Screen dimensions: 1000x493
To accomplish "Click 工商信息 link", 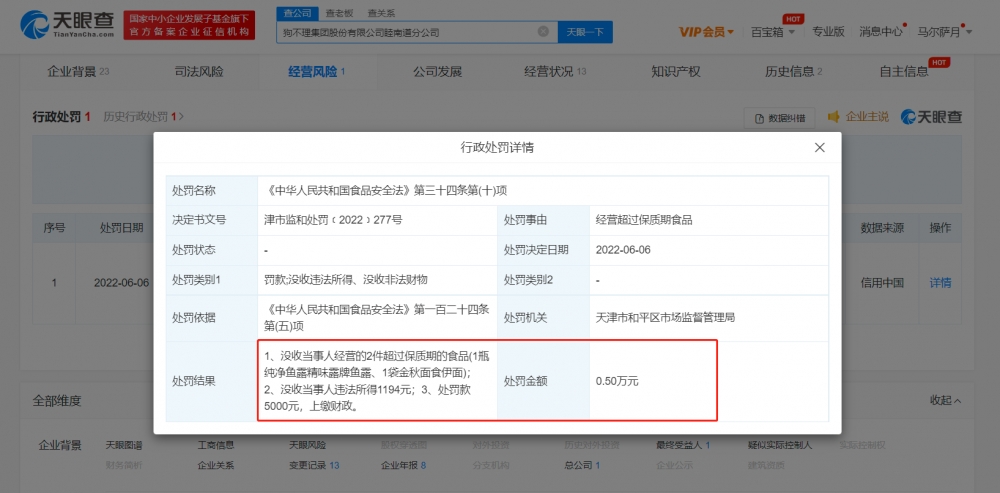I will coord(216,445).
